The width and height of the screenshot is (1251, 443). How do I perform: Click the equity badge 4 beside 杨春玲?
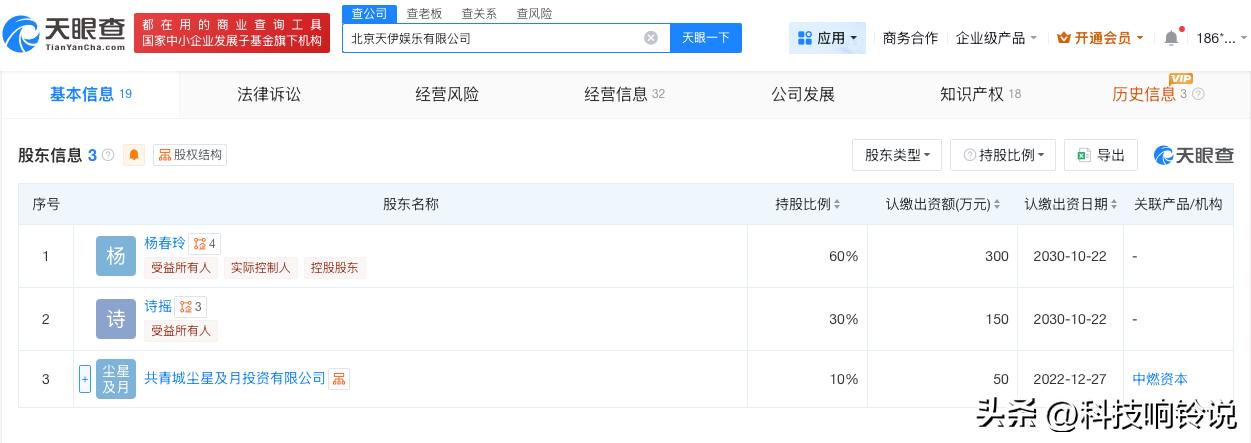tap(205, 243)
